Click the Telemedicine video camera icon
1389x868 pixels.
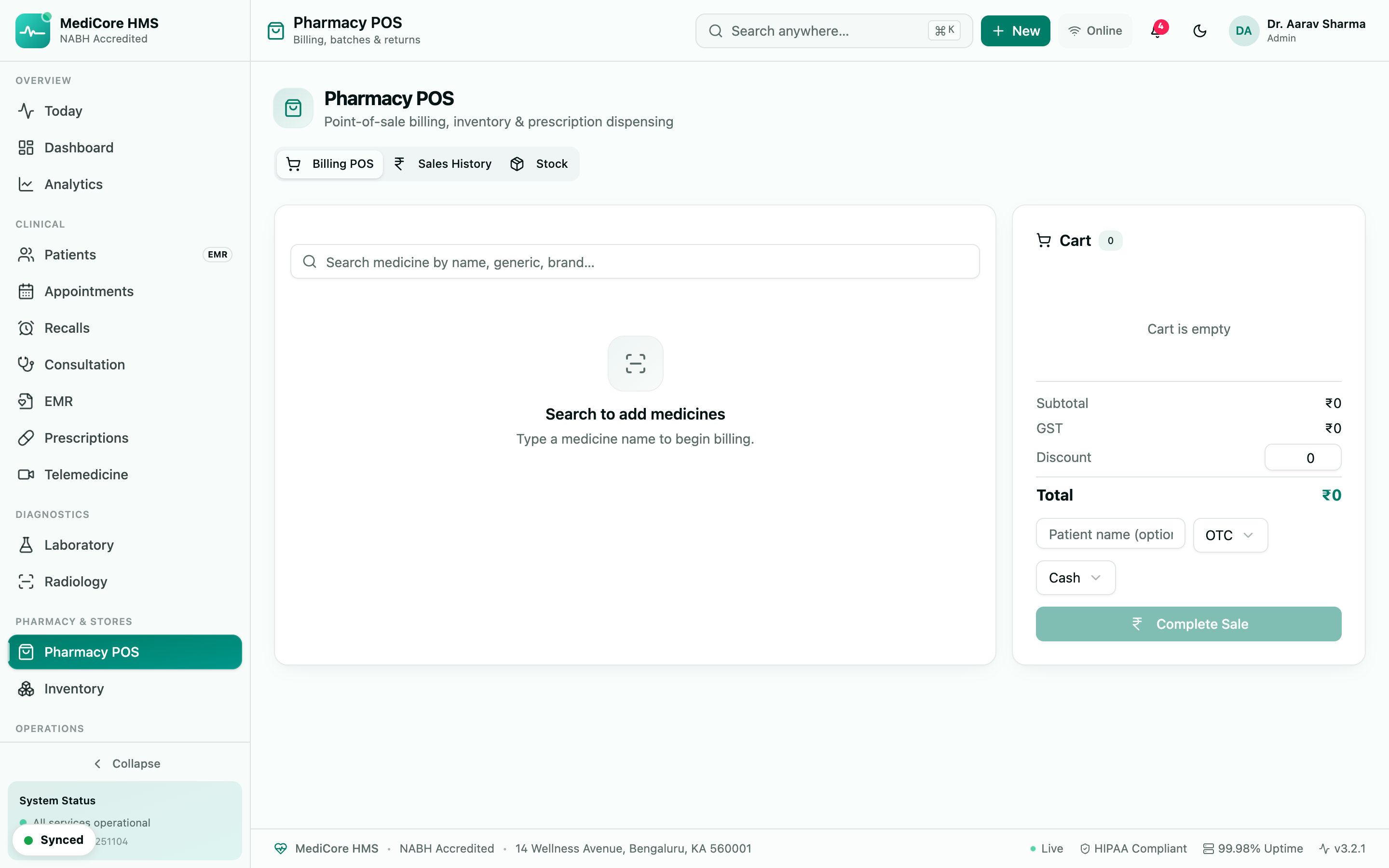pos(26,475)
